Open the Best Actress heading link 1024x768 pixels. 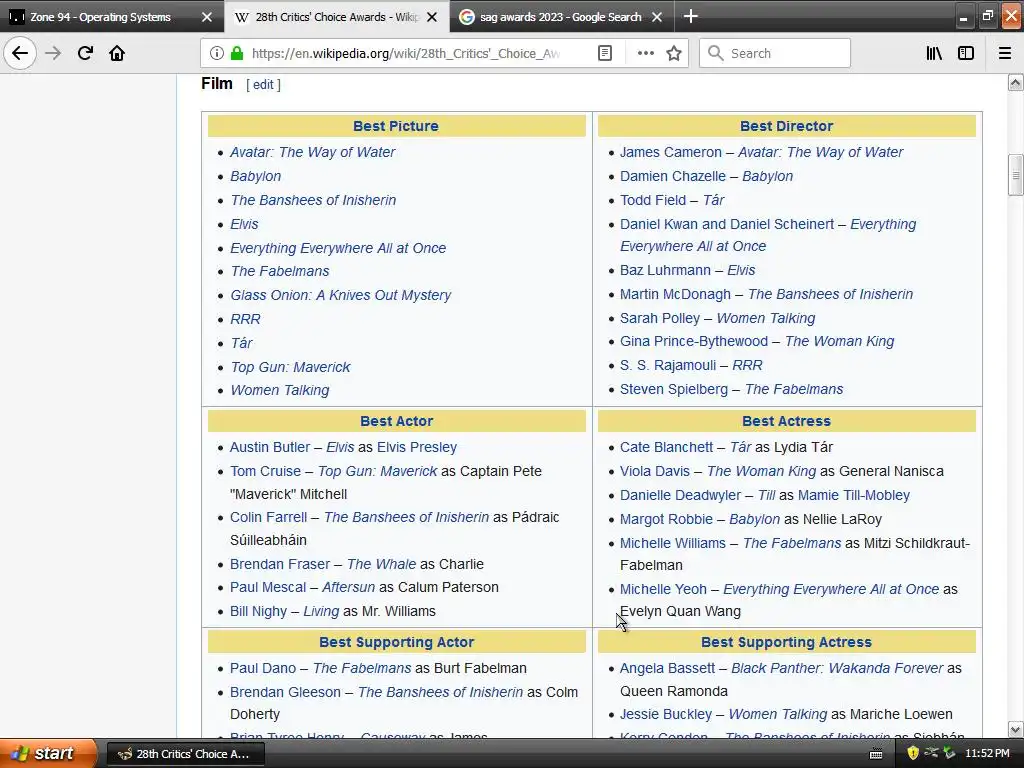[x=786, y=421]
